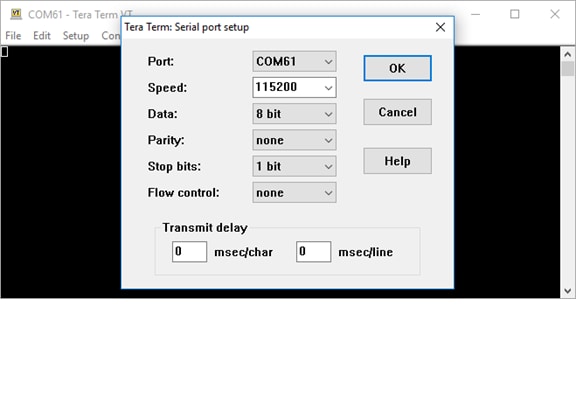Open the Flow control dropdown
The height and width of the screenshot is (404, 576).
pos(294,193)
